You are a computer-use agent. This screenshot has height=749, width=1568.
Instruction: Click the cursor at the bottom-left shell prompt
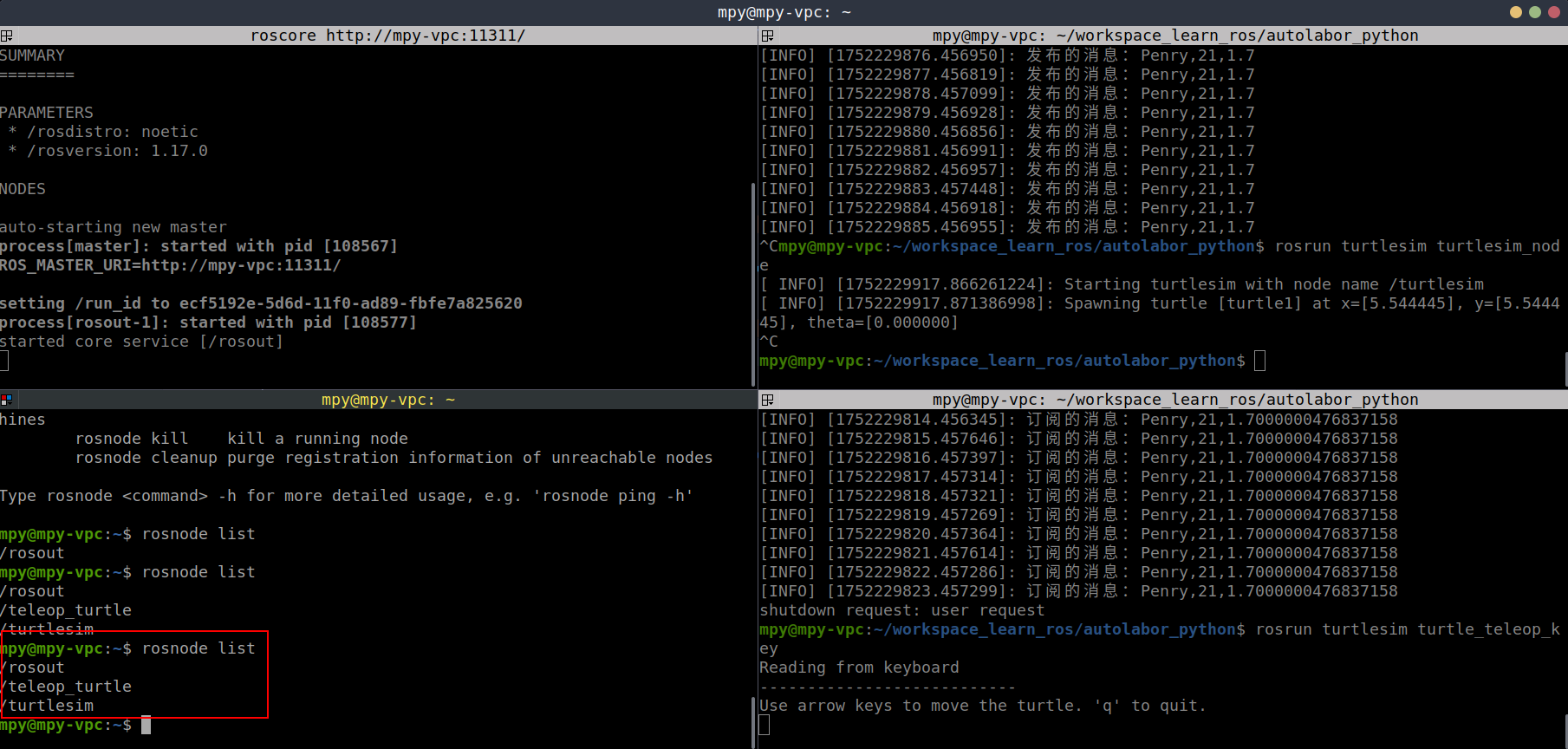pyautogui.click(x=146, y=725)
